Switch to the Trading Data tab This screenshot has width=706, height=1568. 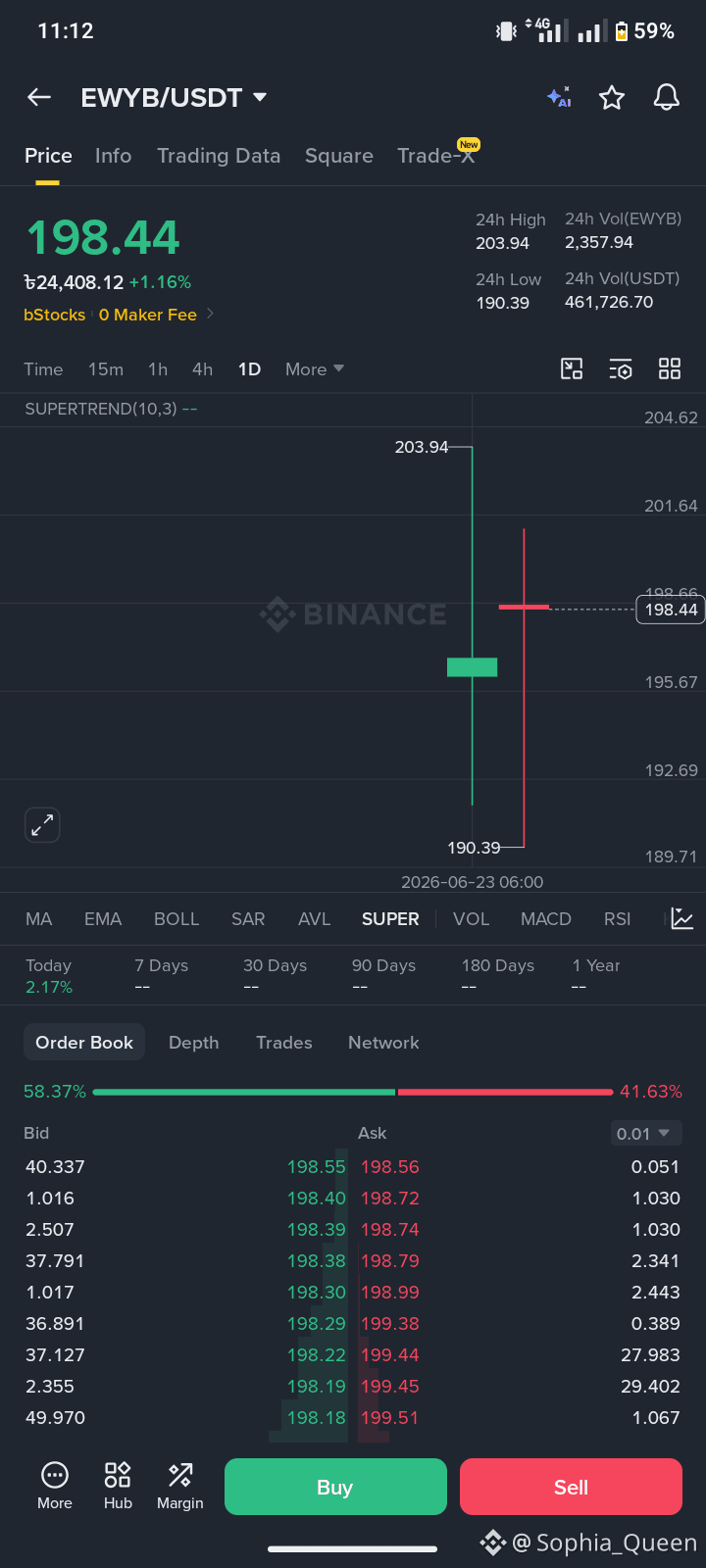(219, 156)
